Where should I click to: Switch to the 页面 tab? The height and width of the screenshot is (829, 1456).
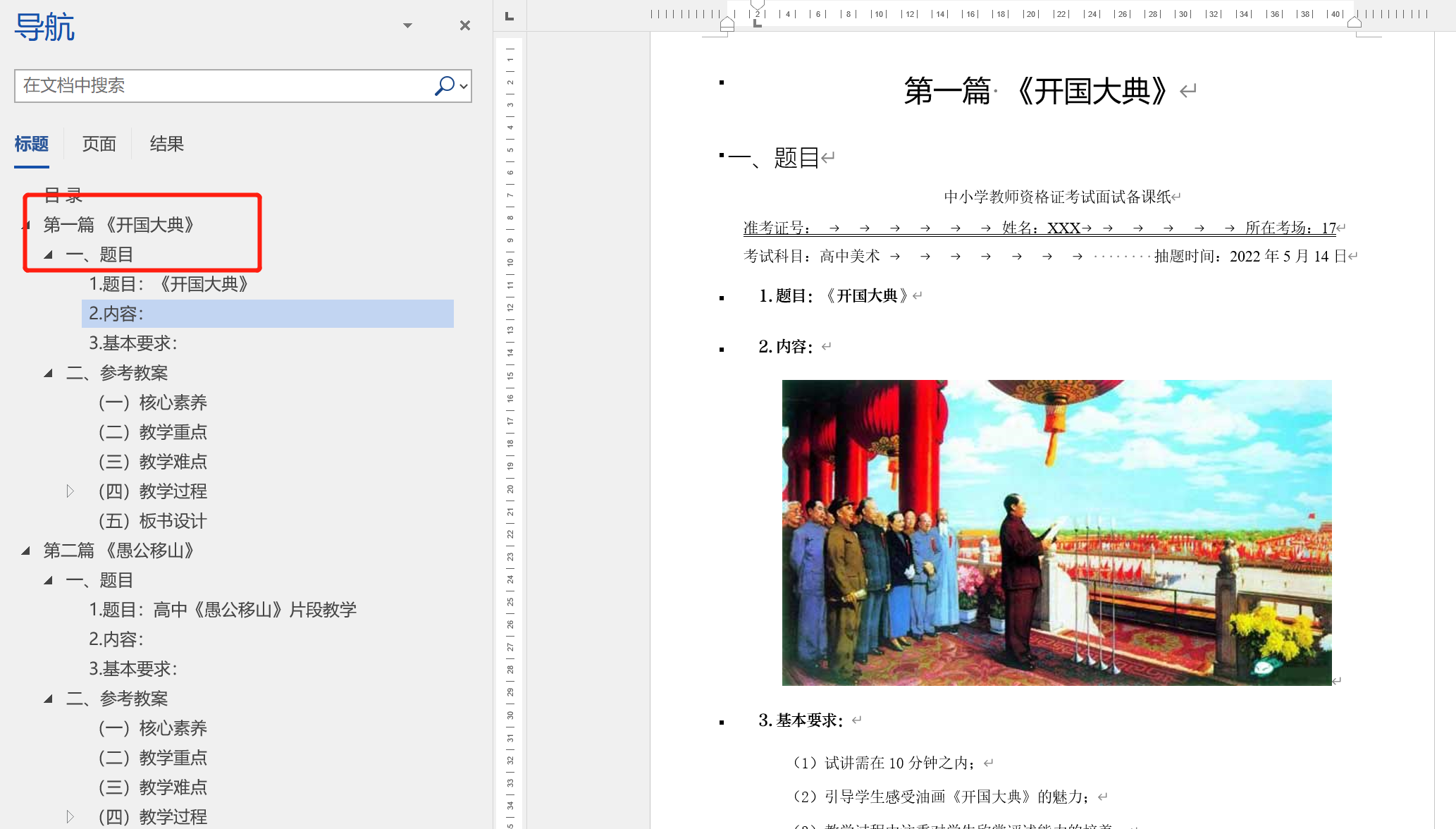pyautogui.click(x=99, y=145)
